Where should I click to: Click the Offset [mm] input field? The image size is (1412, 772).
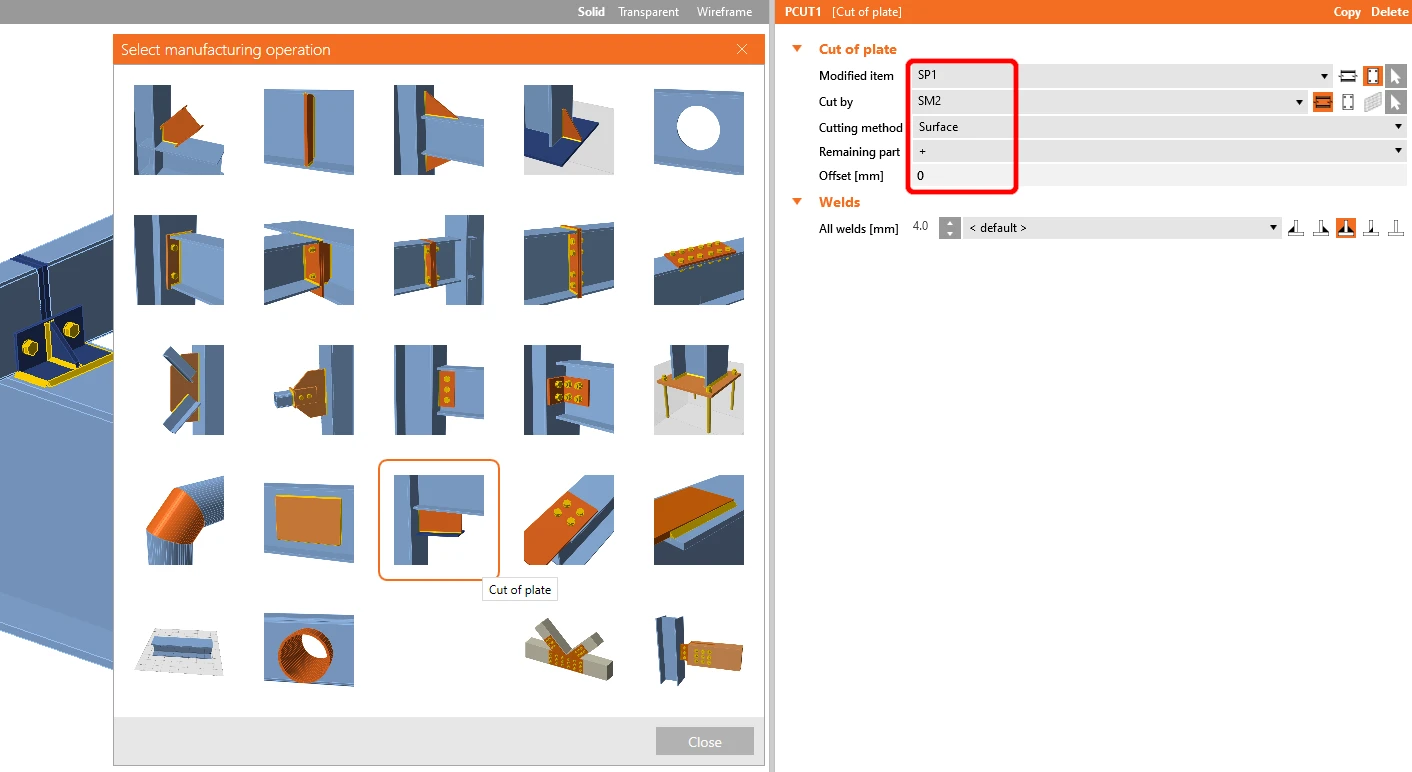[1158, 176]
